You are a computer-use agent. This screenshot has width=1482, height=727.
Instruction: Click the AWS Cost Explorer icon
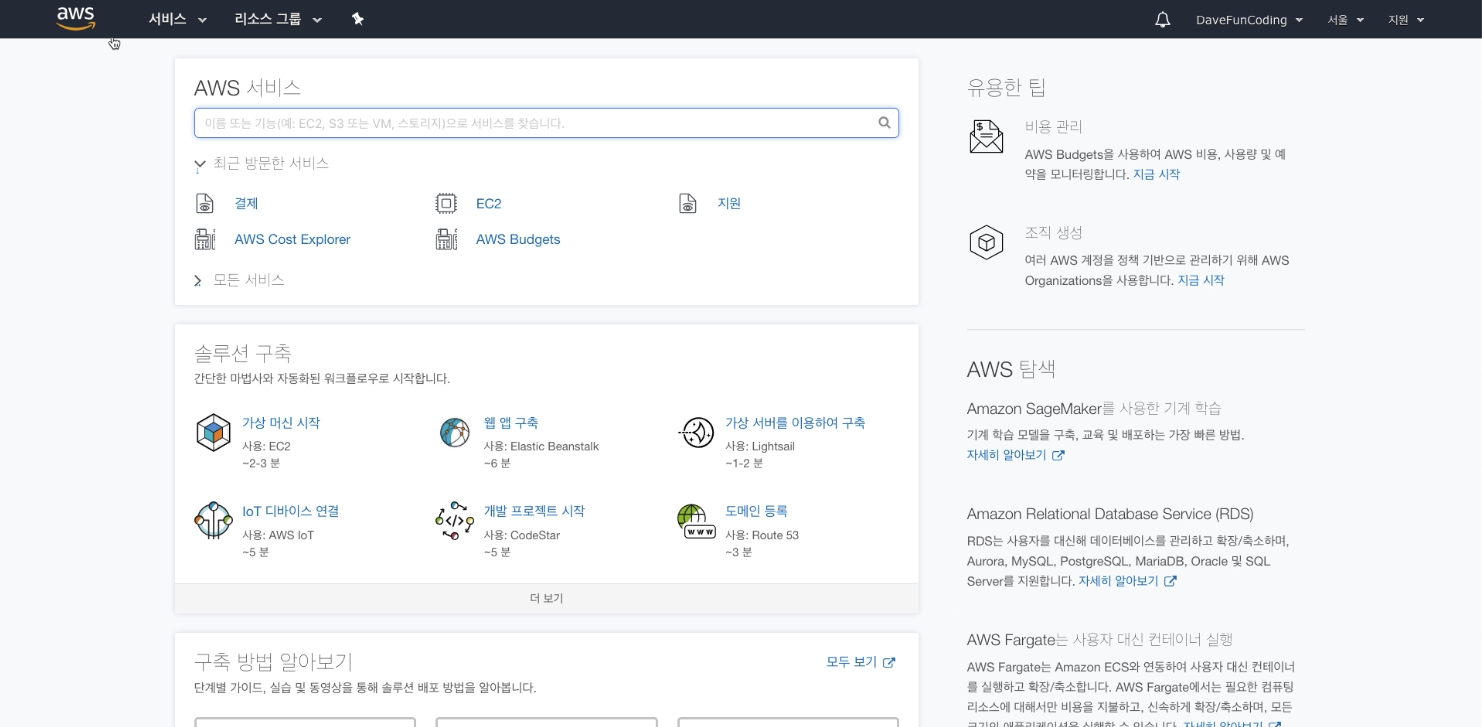click(205, 239)
